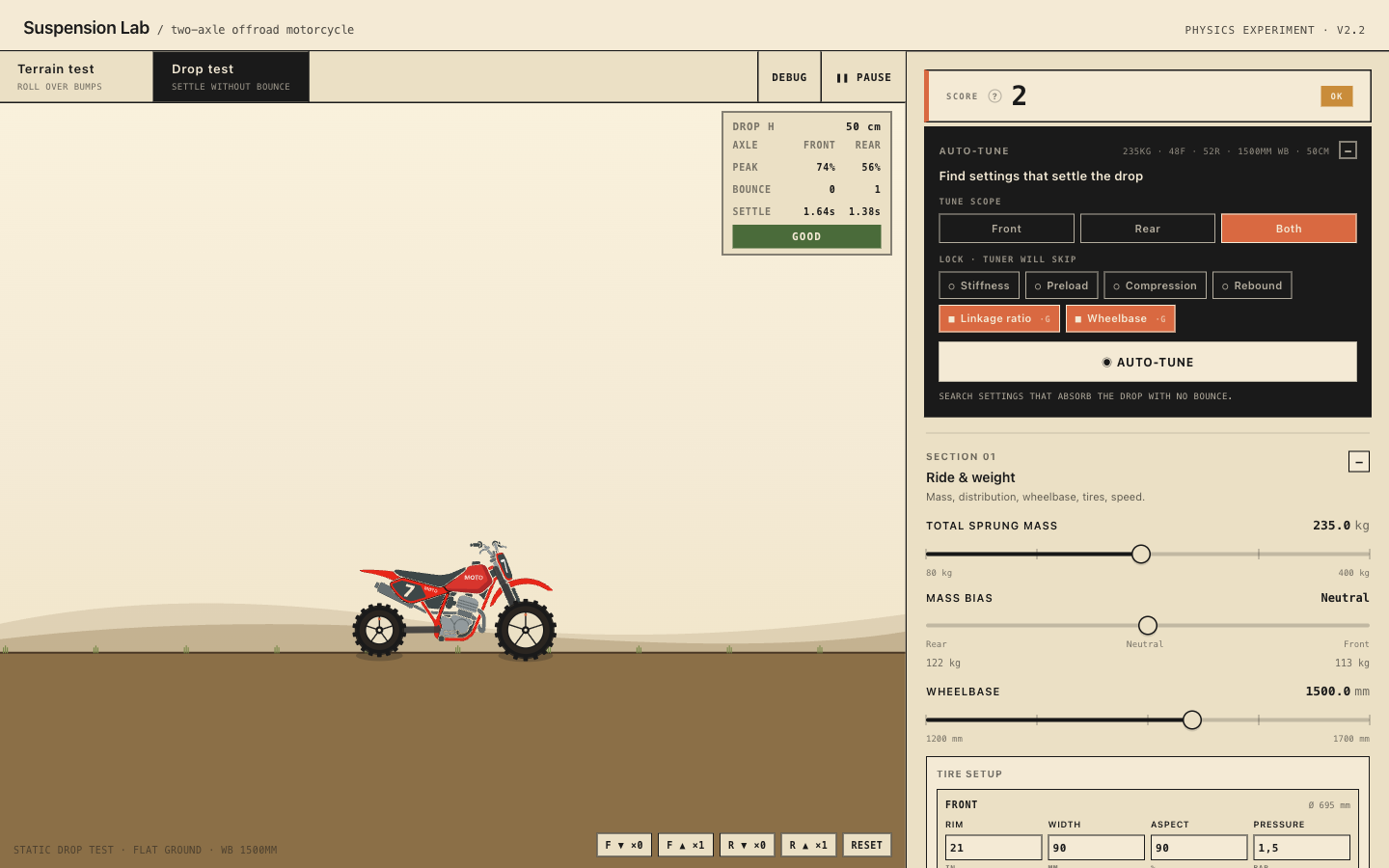Image resolution: width=1389 pixels, height=868 pixels.
Task: Adjust the Wheelbase slider handle
Action: [1192, 719]
